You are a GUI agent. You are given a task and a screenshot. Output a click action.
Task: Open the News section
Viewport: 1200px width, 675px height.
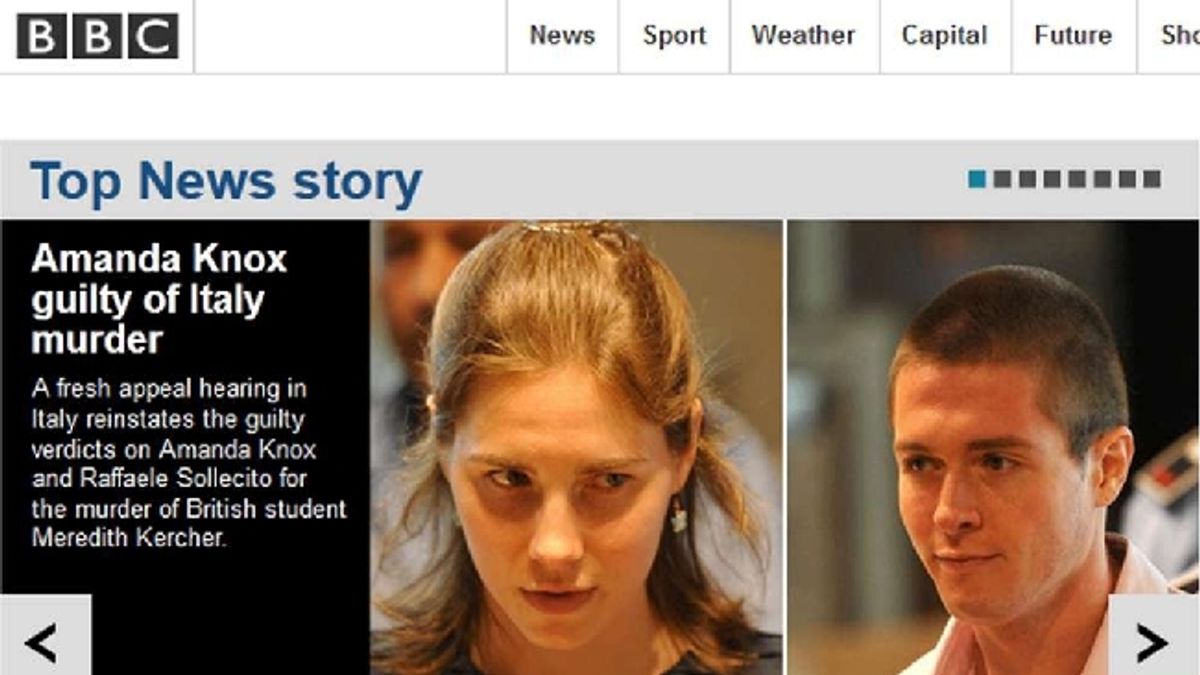coord(562,36)
